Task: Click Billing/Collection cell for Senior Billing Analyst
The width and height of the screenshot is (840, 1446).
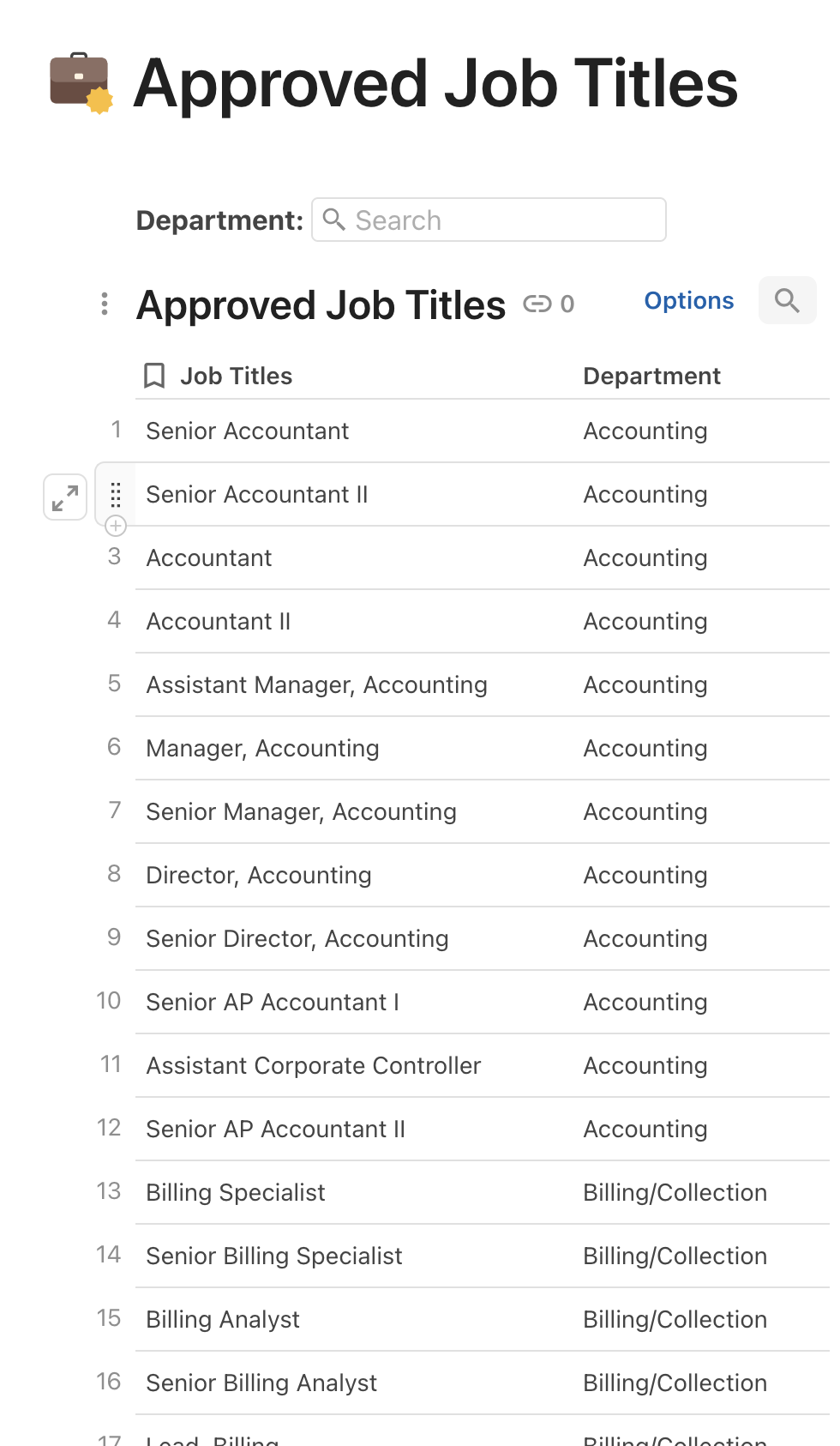Action: pyautogui.click(x=675, y=1383)
